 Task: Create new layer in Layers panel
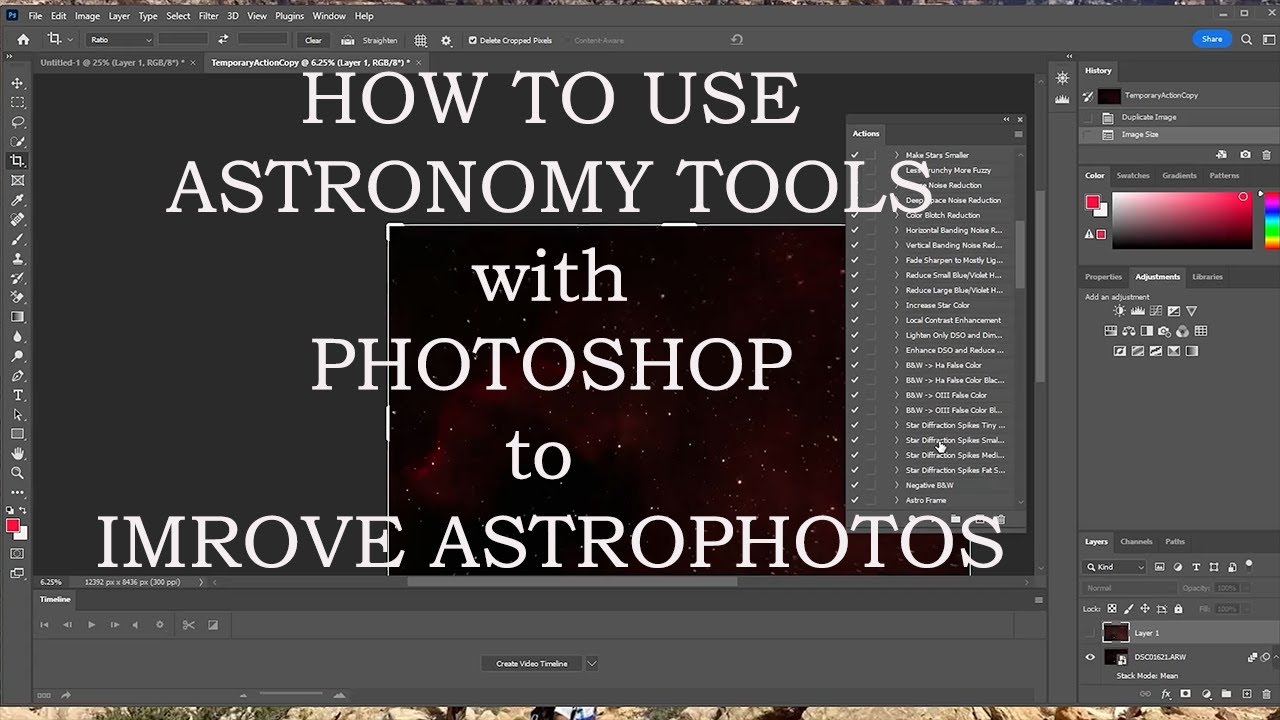click(1246, 693)
